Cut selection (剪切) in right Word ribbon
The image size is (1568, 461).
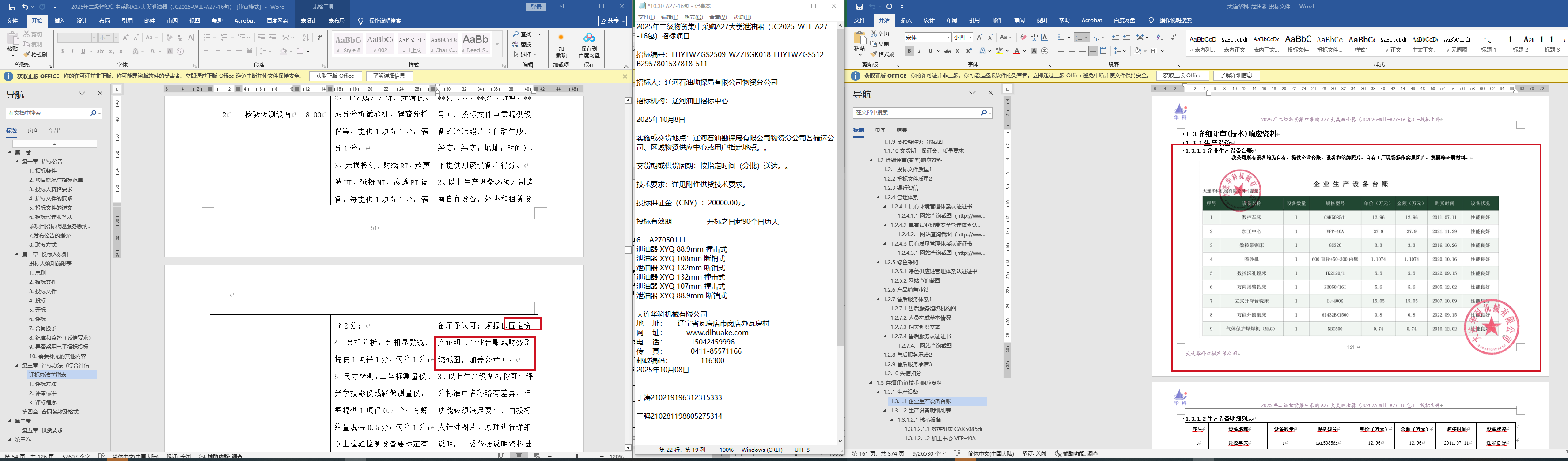pos(880,34)
